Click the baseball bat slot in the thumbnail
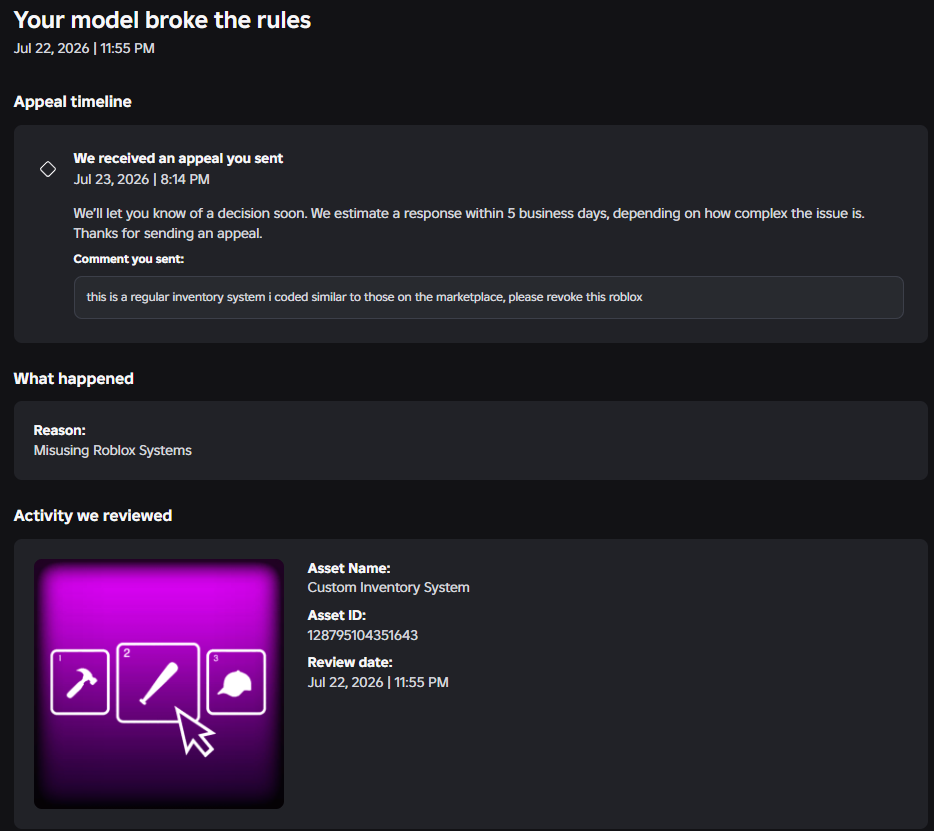 pyautogui.click(x=158, y=683)
